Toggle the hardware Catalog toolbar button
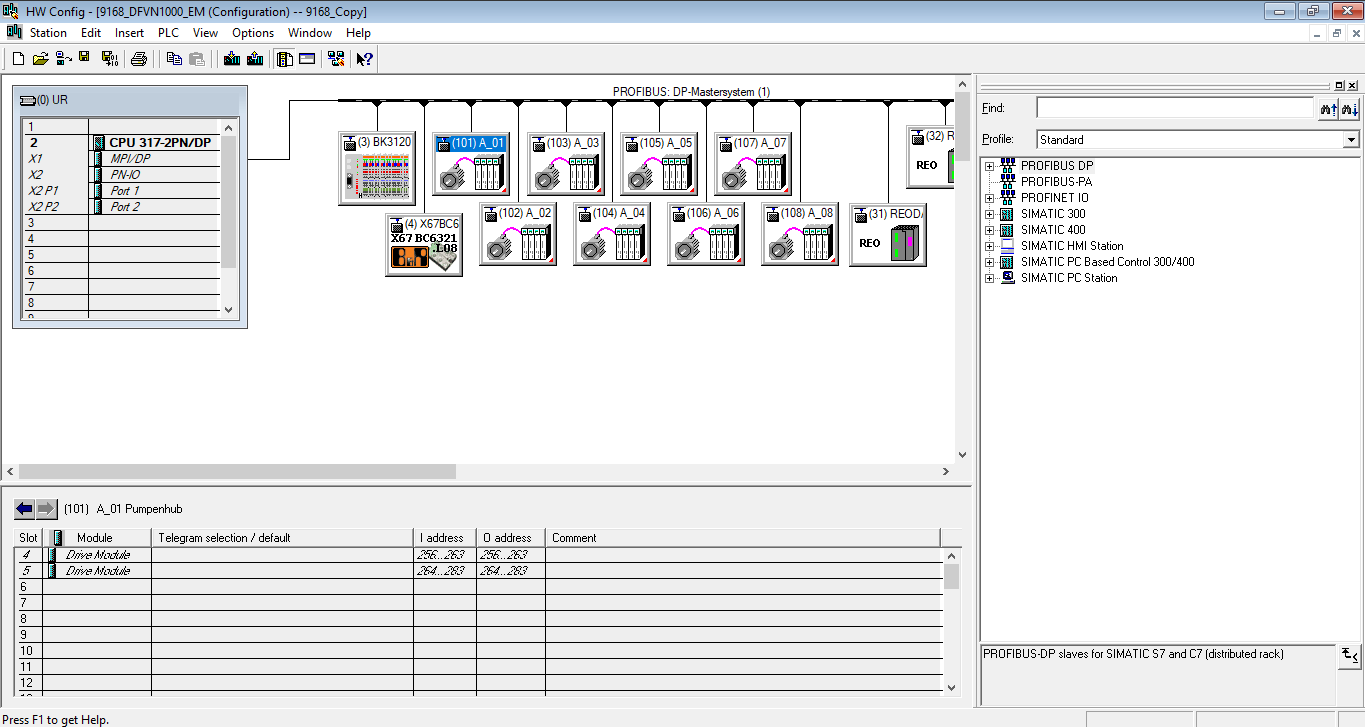The width and height of the screenshot is (1365, 727). [x=285, y=59]
